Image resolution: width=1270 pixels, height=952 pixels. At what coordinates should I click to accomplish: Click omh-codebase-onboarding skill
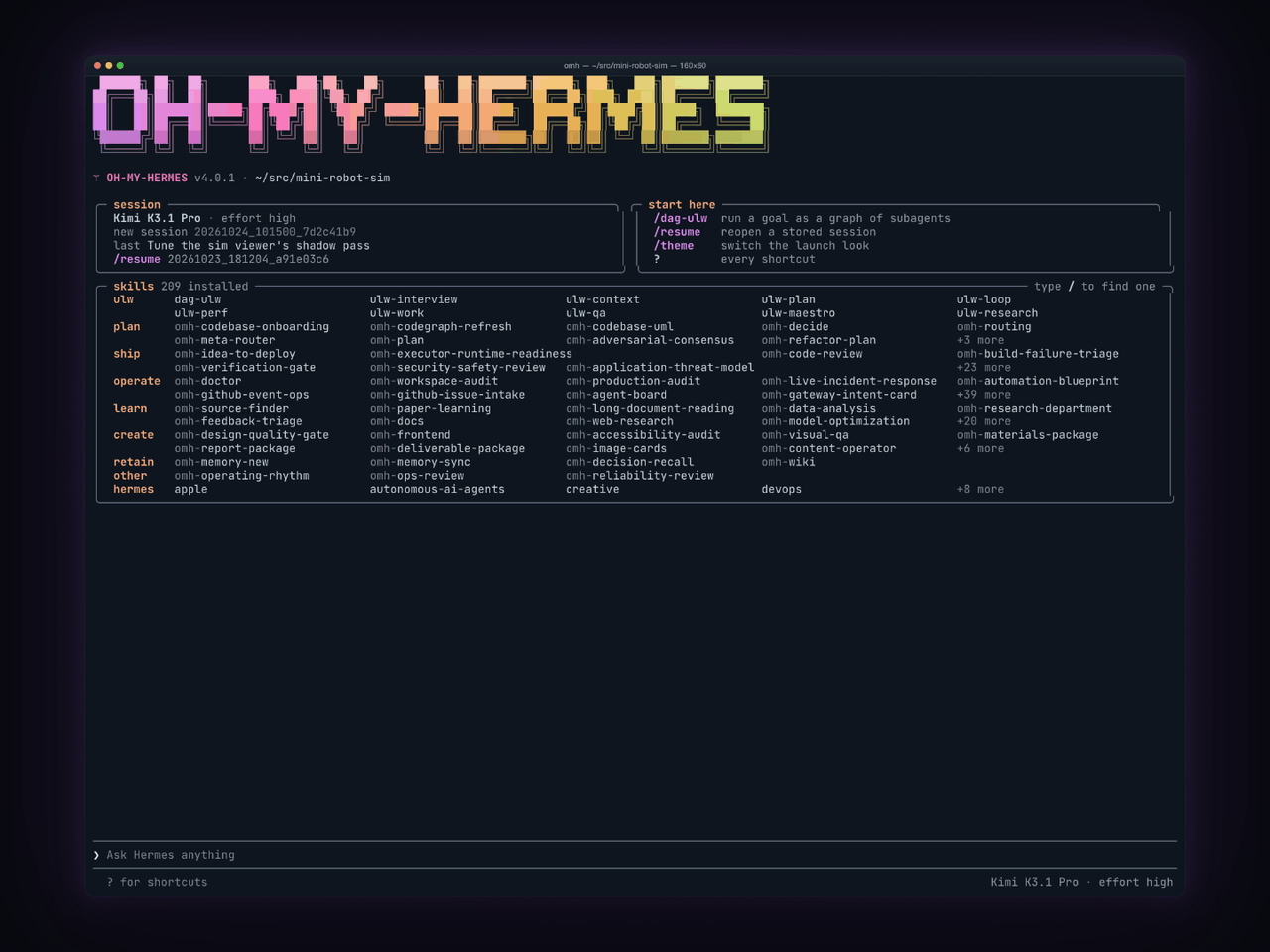tap(251, 327)
